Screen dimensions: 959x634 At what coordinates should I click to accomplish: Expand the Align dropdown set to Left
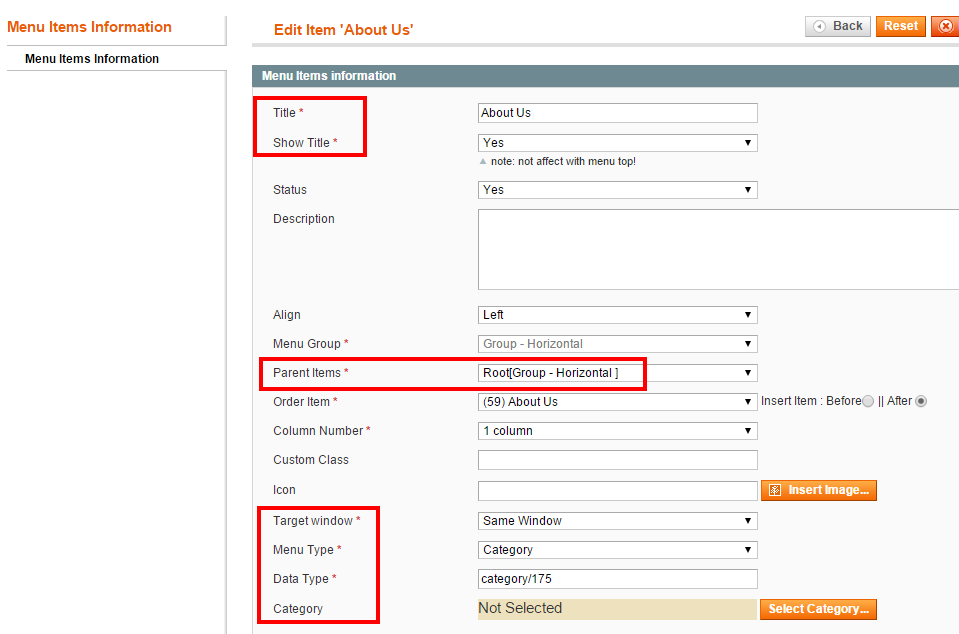618,315
